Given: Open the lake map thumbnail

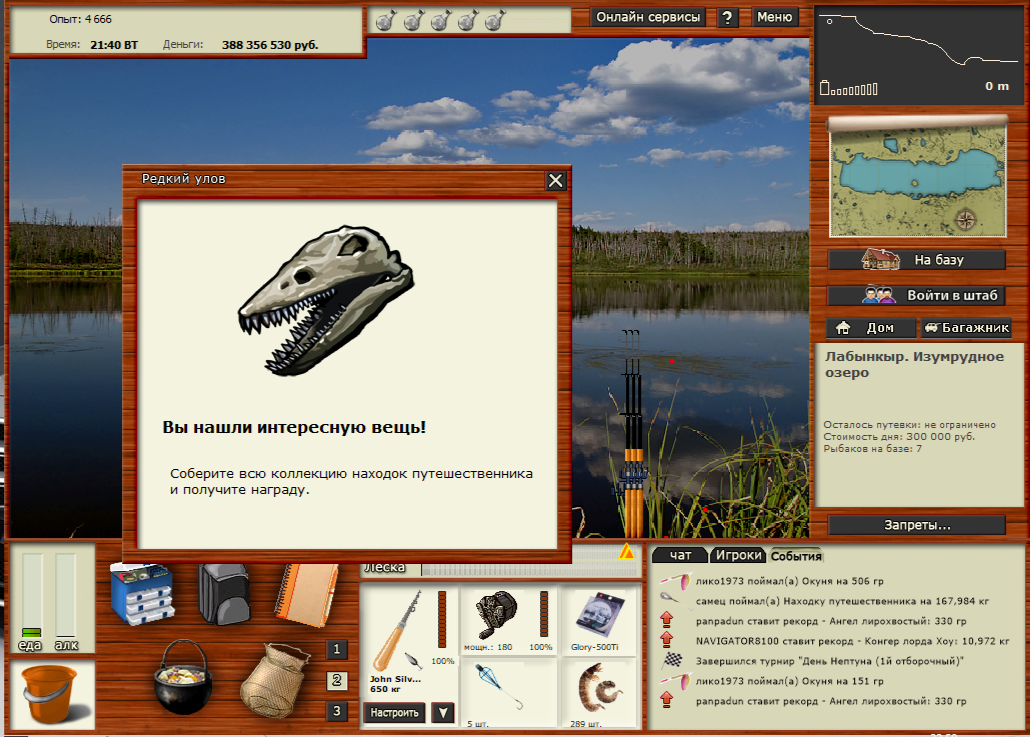Looking at the screenshot, I should pos(916,178).
